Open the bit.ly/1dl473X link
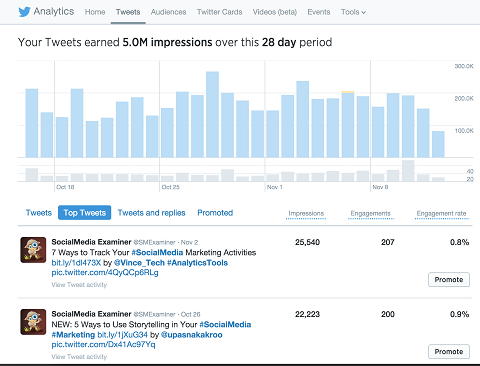Screen dimensions: 480x366 [76, 263]
